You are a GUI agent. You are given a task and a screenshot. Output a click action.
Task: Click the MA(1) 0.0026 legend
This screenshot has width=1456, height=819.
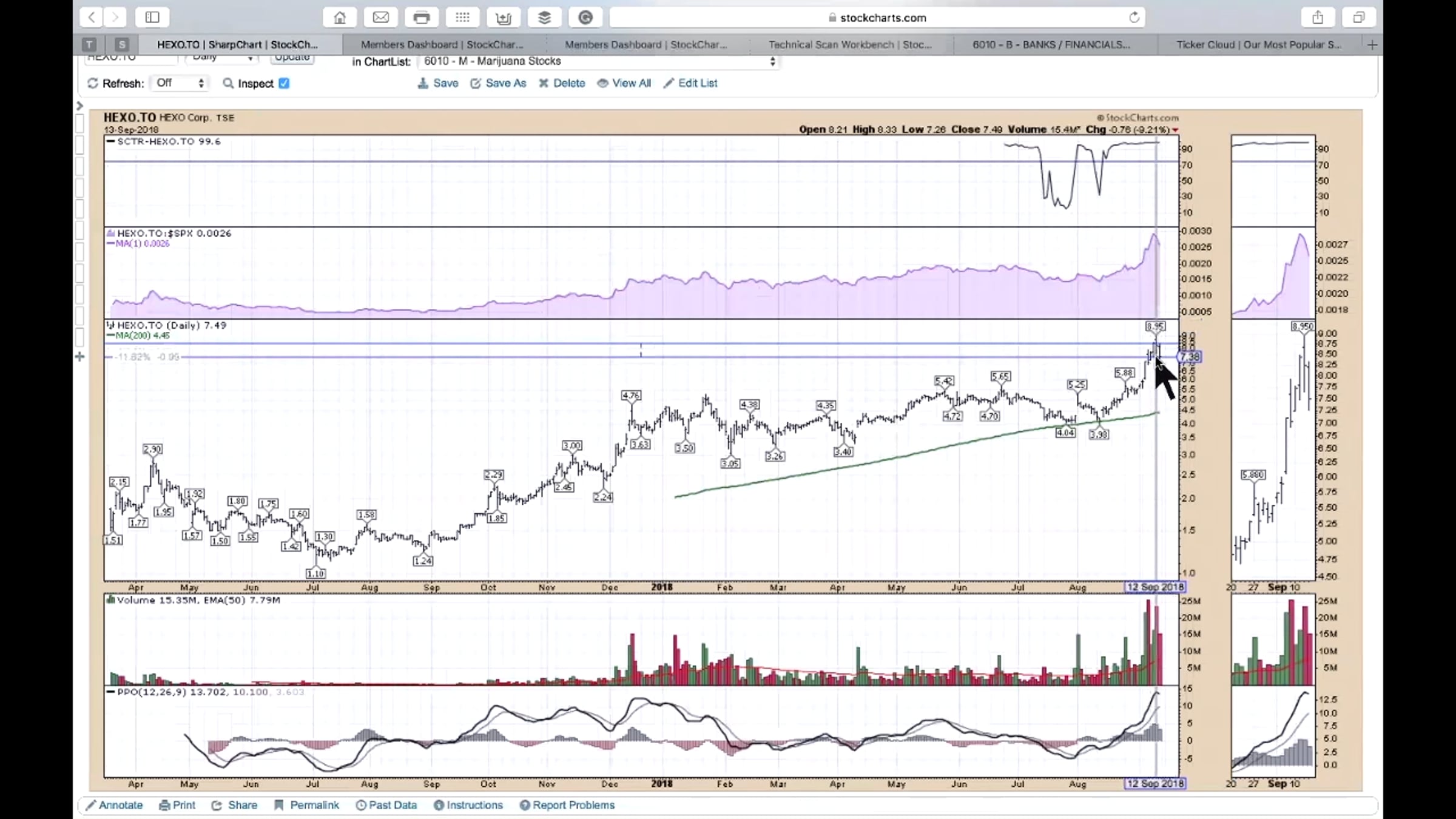(x=138, y=244)
